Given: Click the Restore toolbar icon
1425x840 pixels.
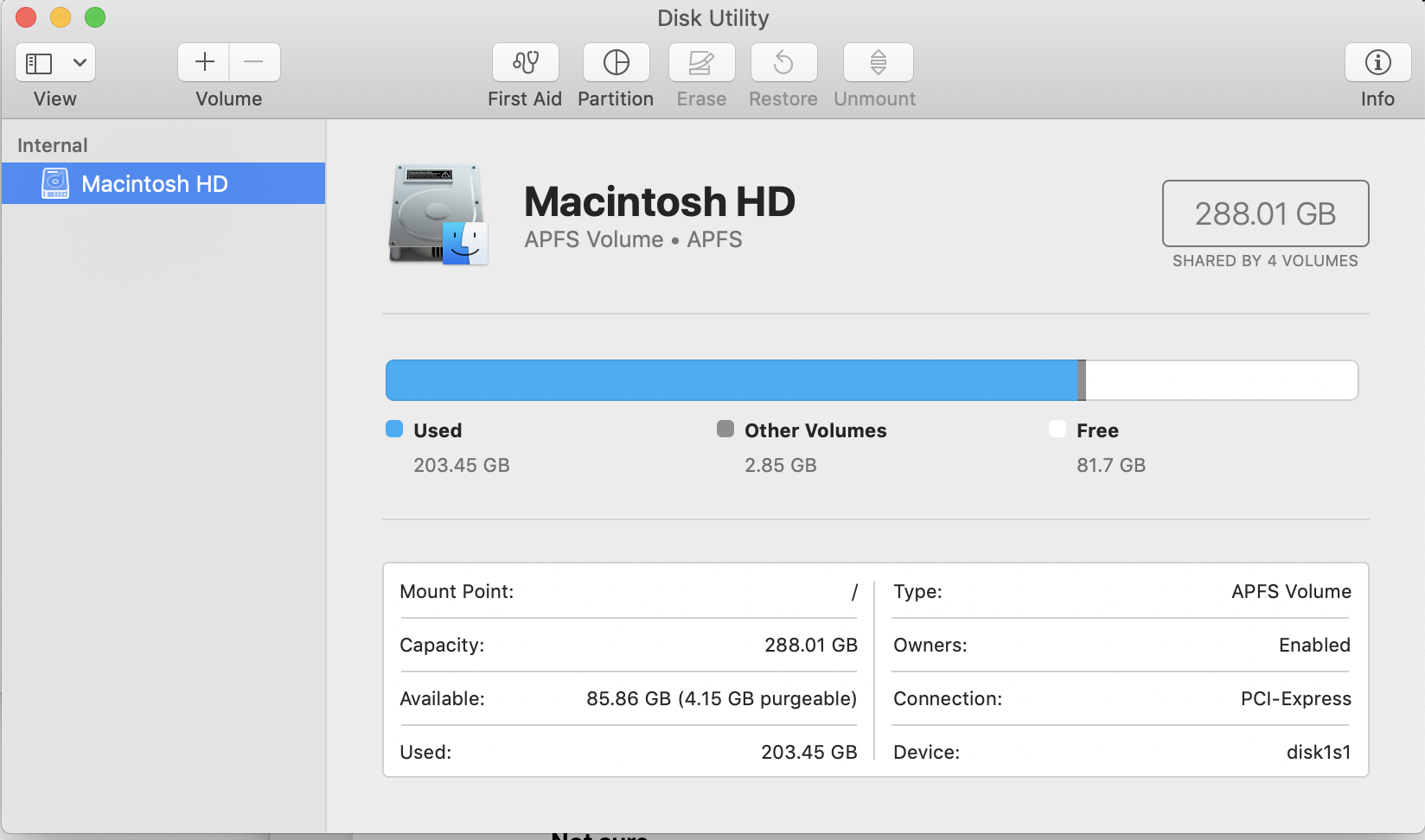Looking at the screenshot, I should 783,62.
